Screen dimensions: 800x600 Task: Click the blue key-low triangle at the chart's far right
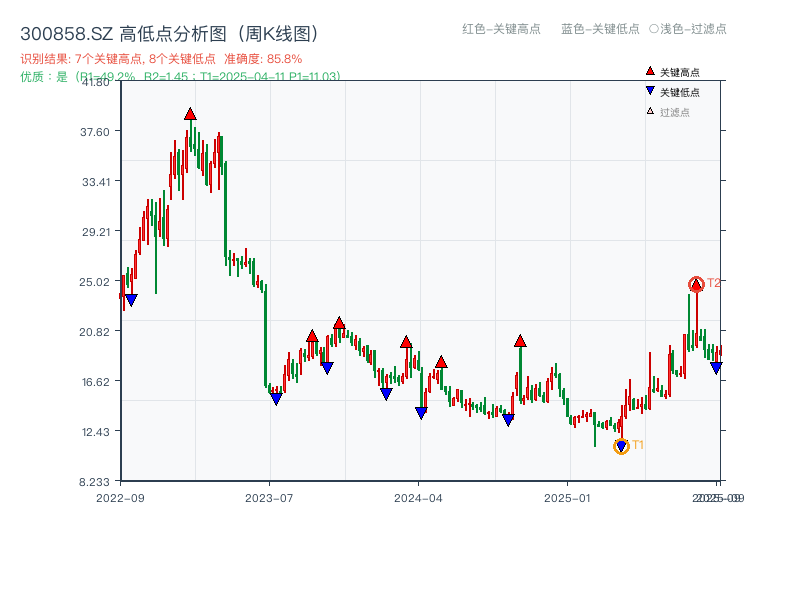[716, 368]
